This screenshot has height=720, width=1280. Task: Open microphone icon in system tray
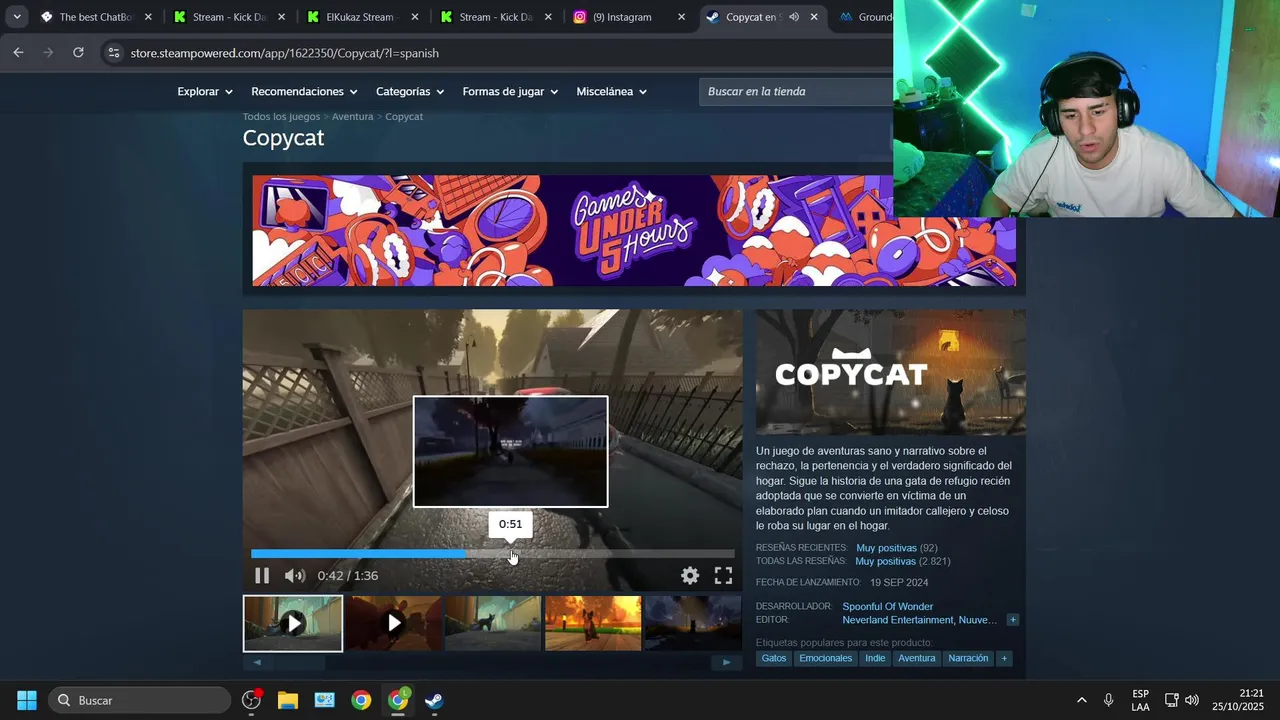1108,700
